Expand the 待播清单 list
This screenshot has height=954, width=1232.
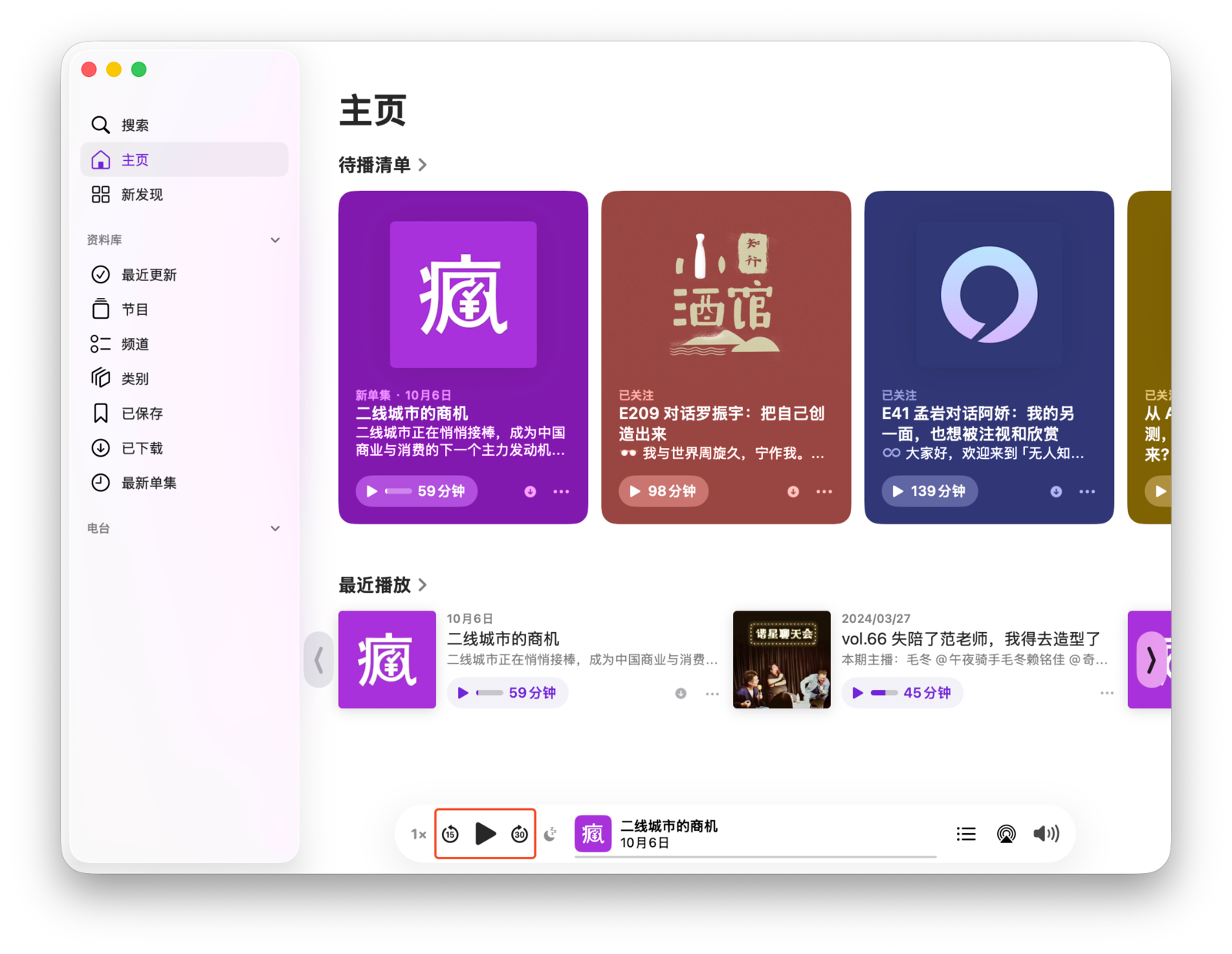(383, 165)
